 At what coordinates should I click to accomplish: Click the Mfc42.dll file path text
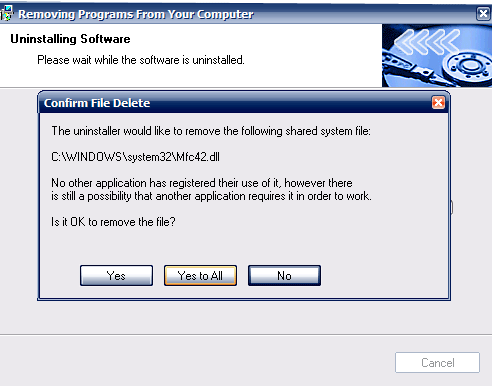(135, 157)
